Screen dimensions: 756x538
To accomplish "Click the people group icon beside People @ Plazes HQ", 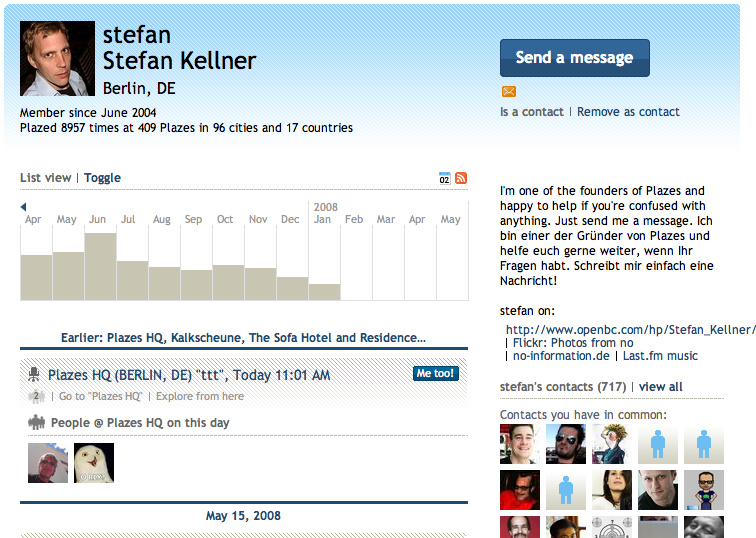I will click(36, 422).
